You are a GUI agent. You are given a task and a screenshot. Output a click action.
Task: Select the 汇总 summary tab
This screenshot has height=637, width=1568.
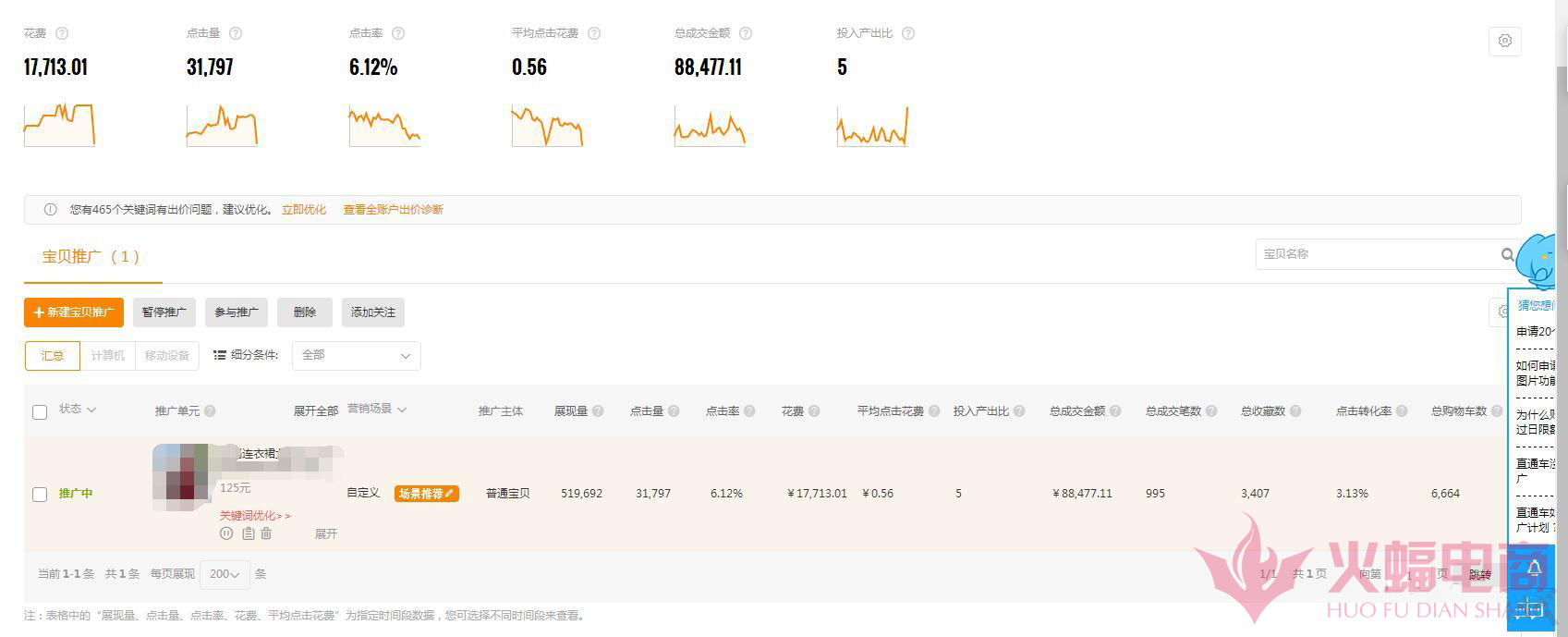(x=53, y=356)
